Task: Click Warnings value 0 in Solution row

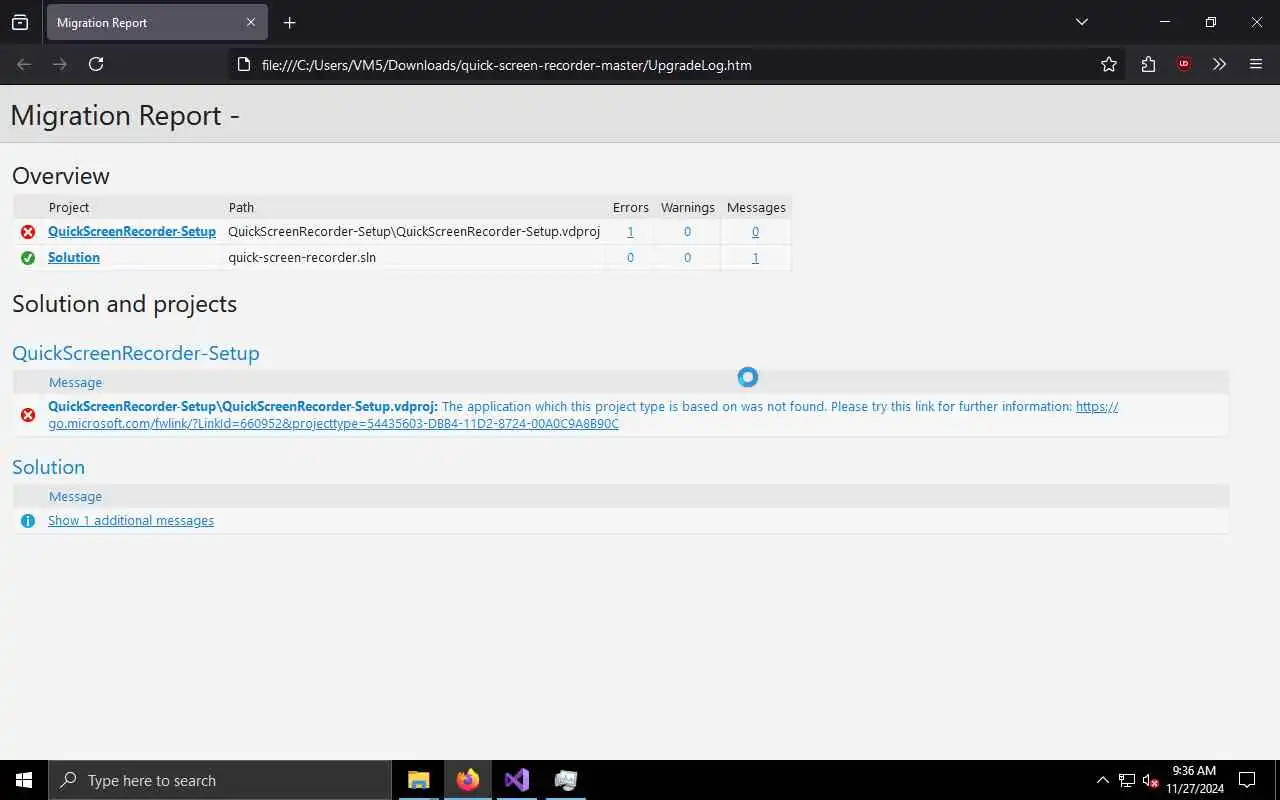Action: [687, 257]
